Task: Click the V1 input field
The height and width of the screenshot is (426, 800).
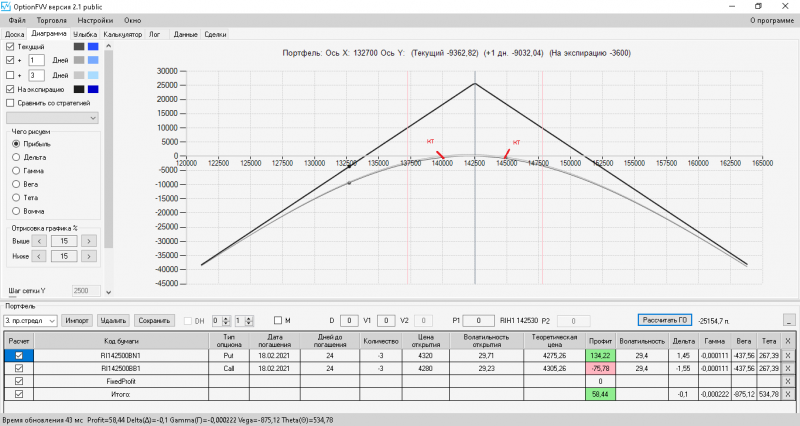Action: pos(386,320)
